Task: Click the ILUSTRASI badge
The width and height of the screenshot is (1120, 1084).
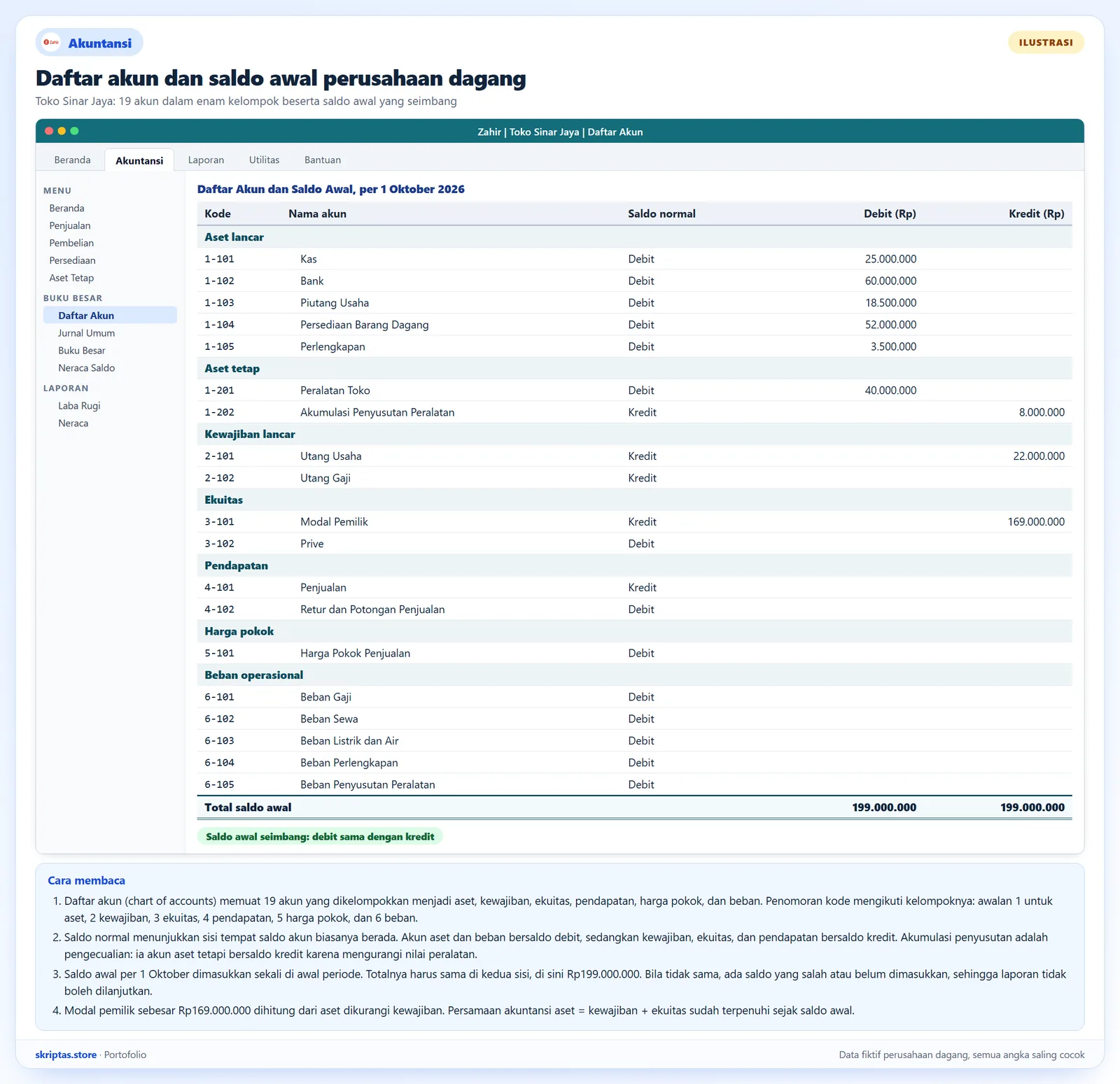Action: [x=1046, y=43]
